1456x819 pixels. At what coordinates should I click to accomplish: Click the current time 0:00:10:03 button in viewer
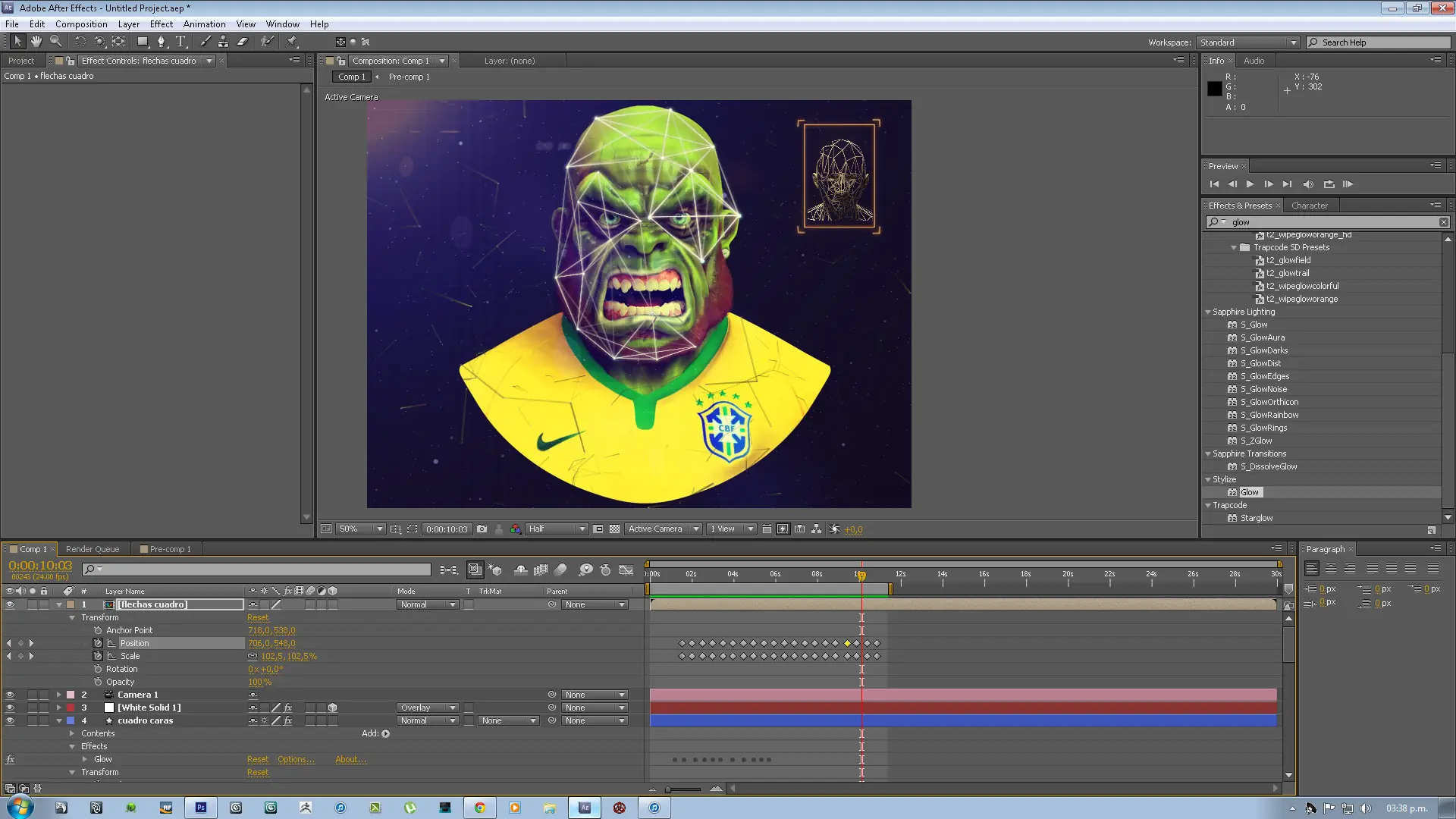(447, 529)
